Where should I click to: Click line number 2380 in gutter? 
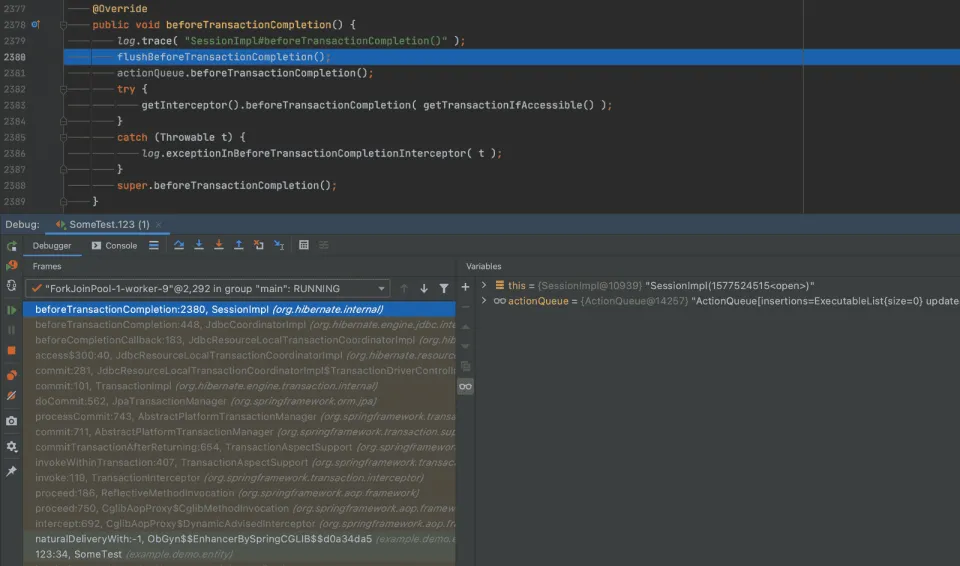(x=15, y=57)
